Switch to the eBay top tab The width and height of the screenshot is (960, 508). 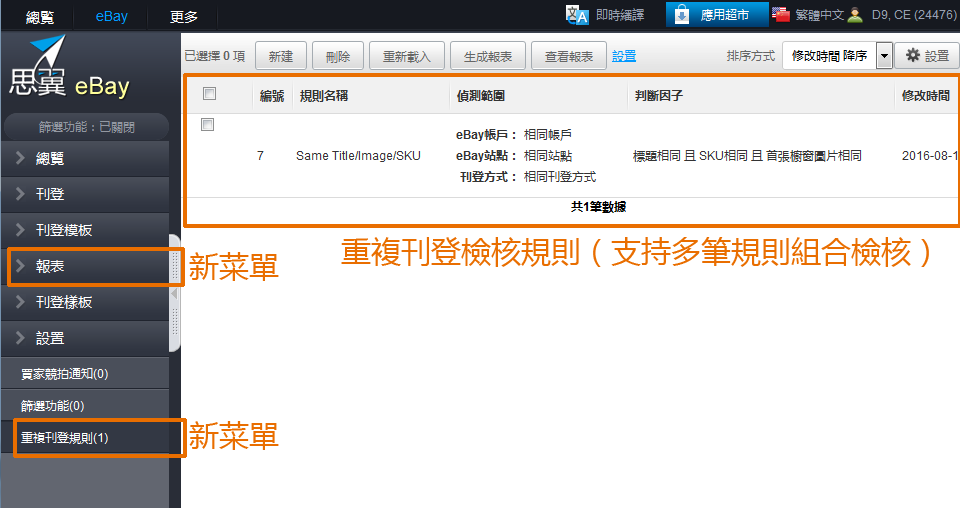tap(111, 17)
